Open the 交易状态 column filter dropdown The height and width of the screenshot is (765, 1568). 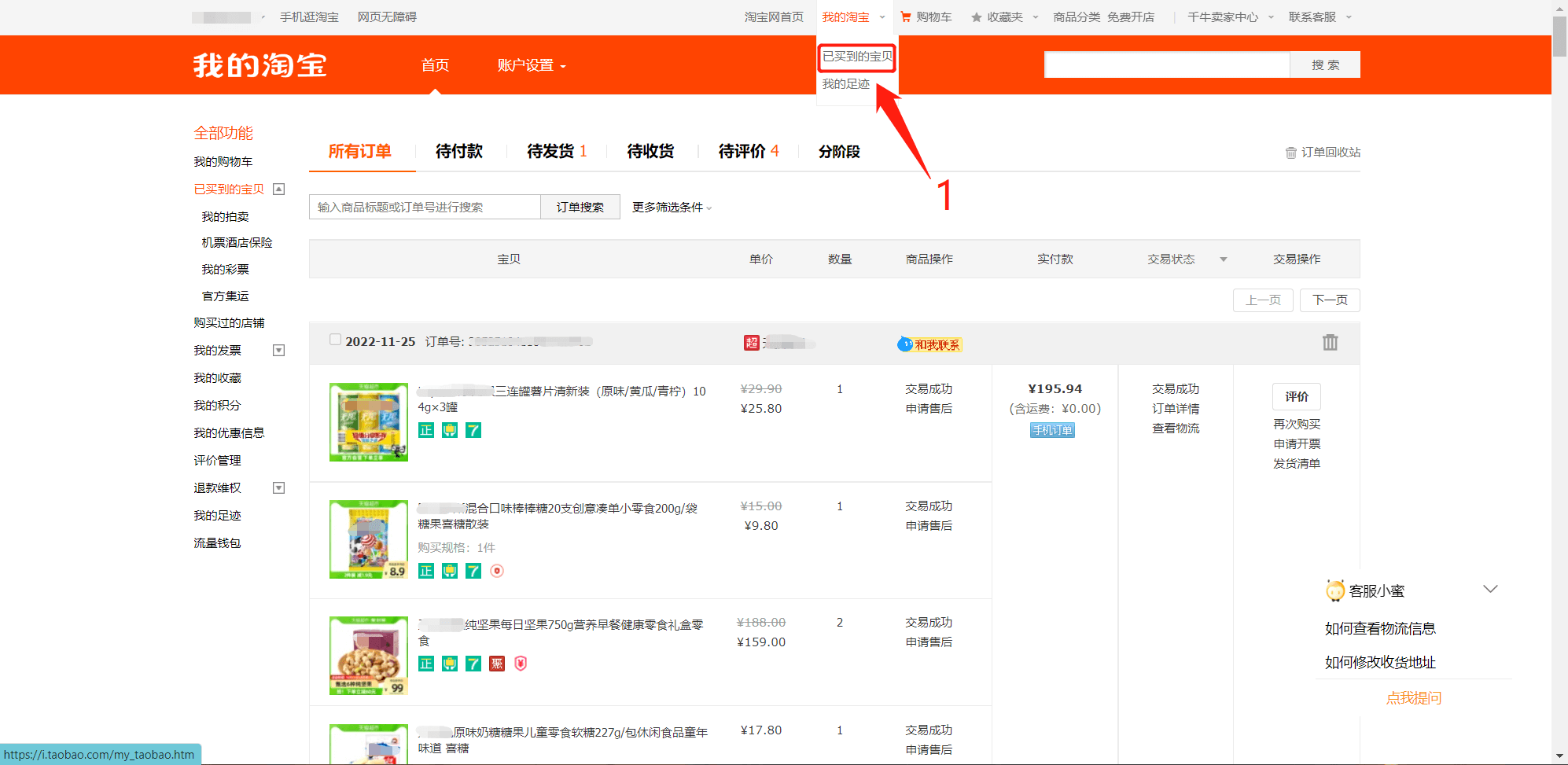point(1224,259)
